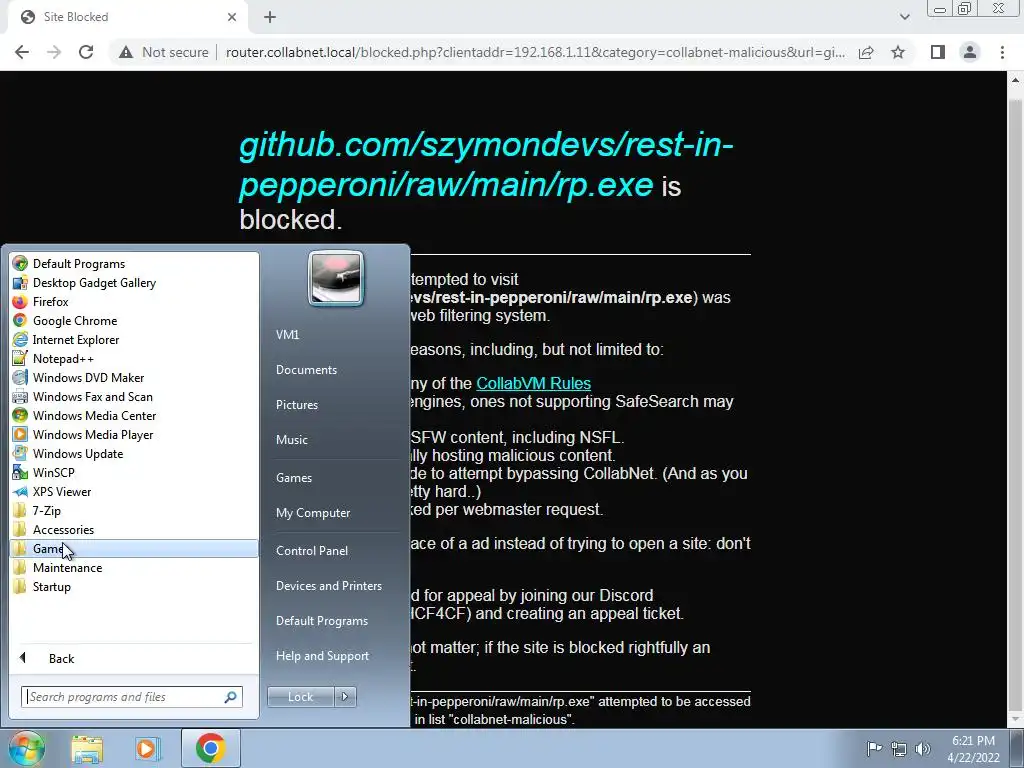Open a new Chrome tab
This screenshot has height=768, width=1024.
(270, 17)
